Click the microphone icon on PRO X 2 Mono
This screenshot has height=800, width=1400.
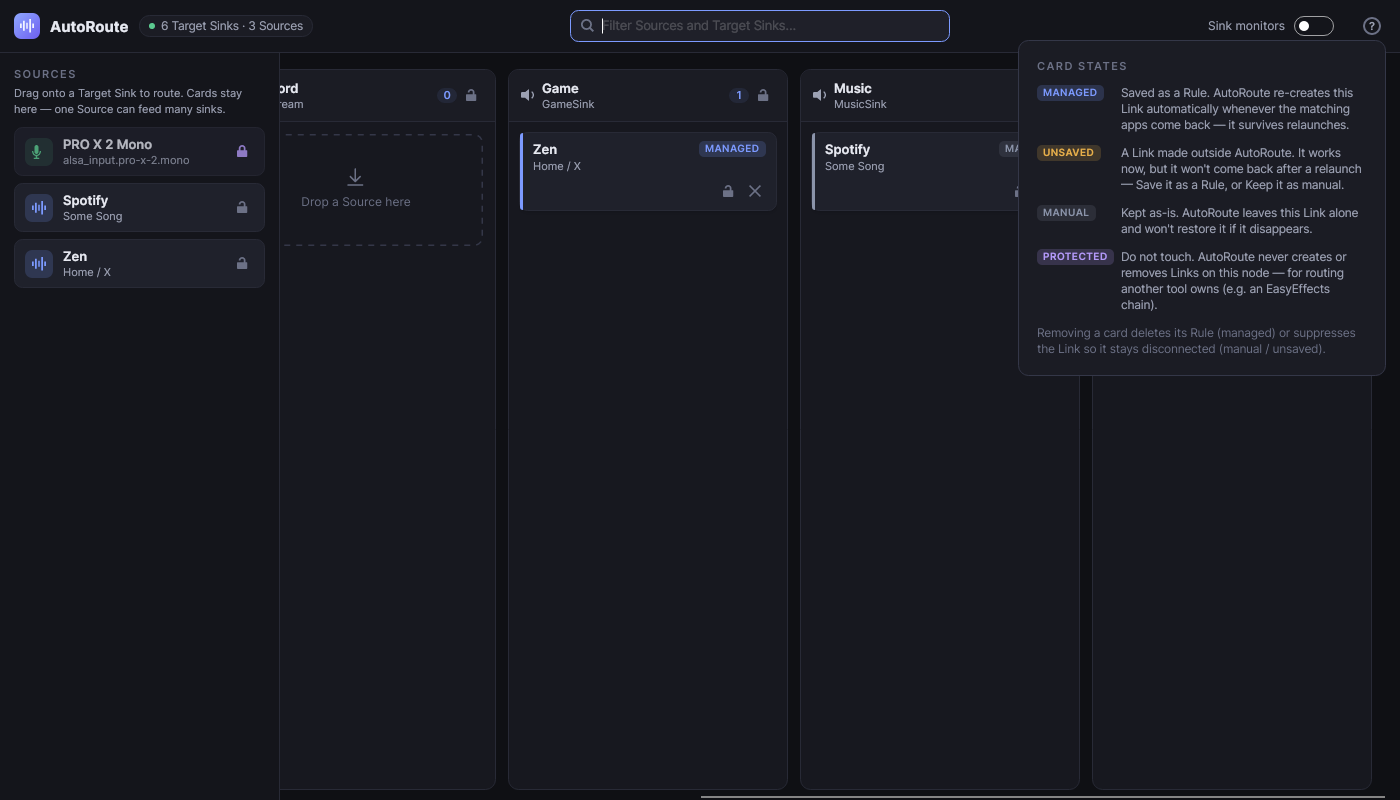(39, 152)
